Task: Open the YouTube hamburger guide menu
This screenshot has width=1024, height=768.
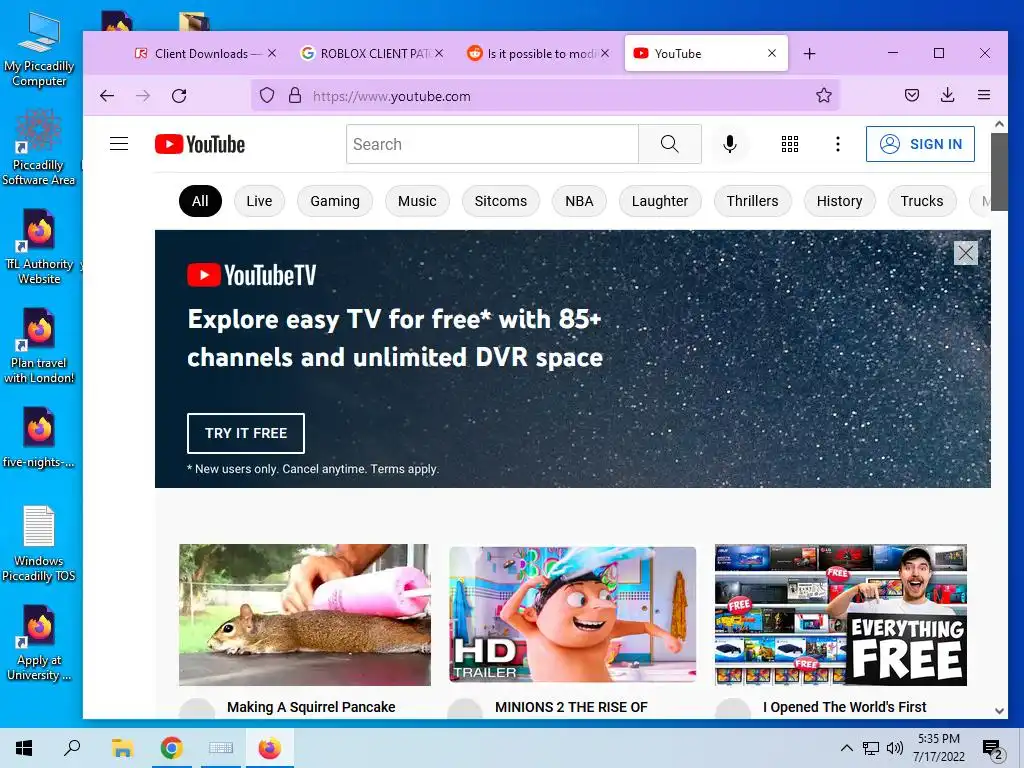Action: tap(119, 144)
